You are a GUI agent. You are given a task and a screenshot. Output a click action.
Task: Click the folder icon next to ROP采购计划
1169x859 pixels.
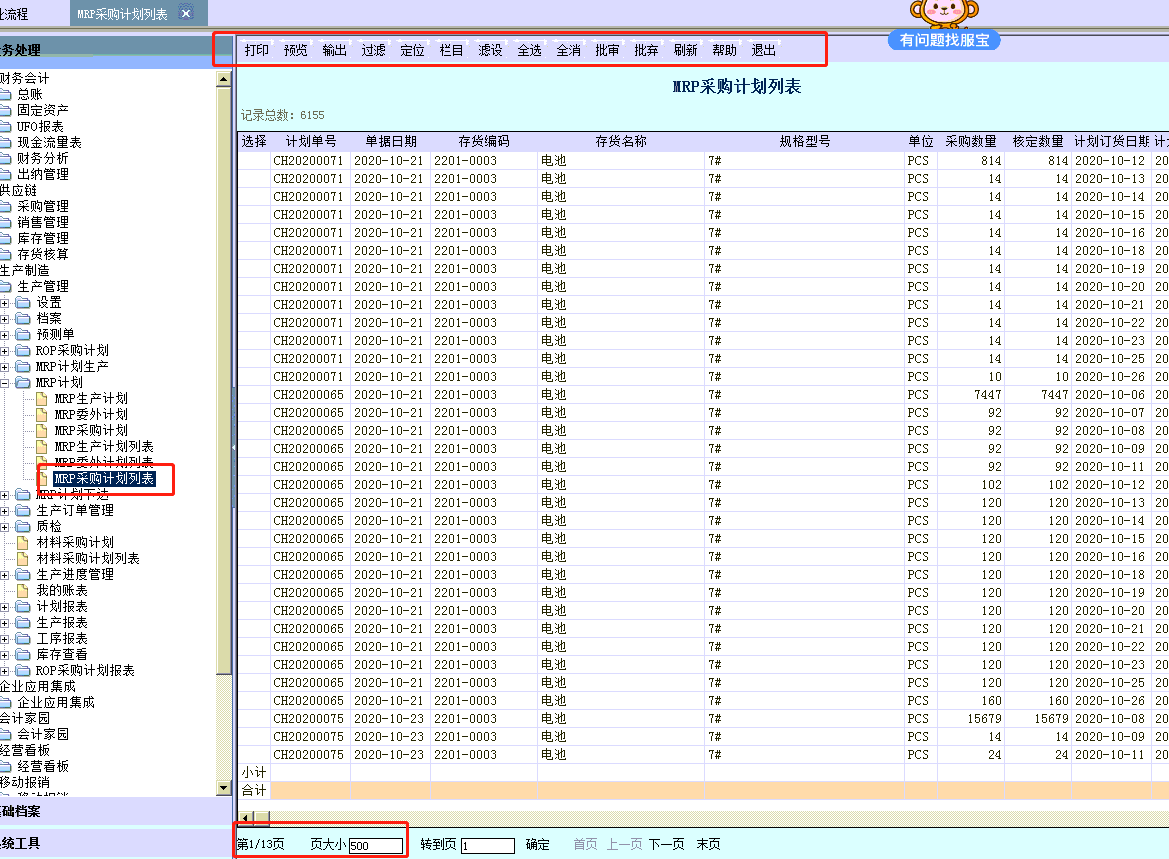(23, 350)
